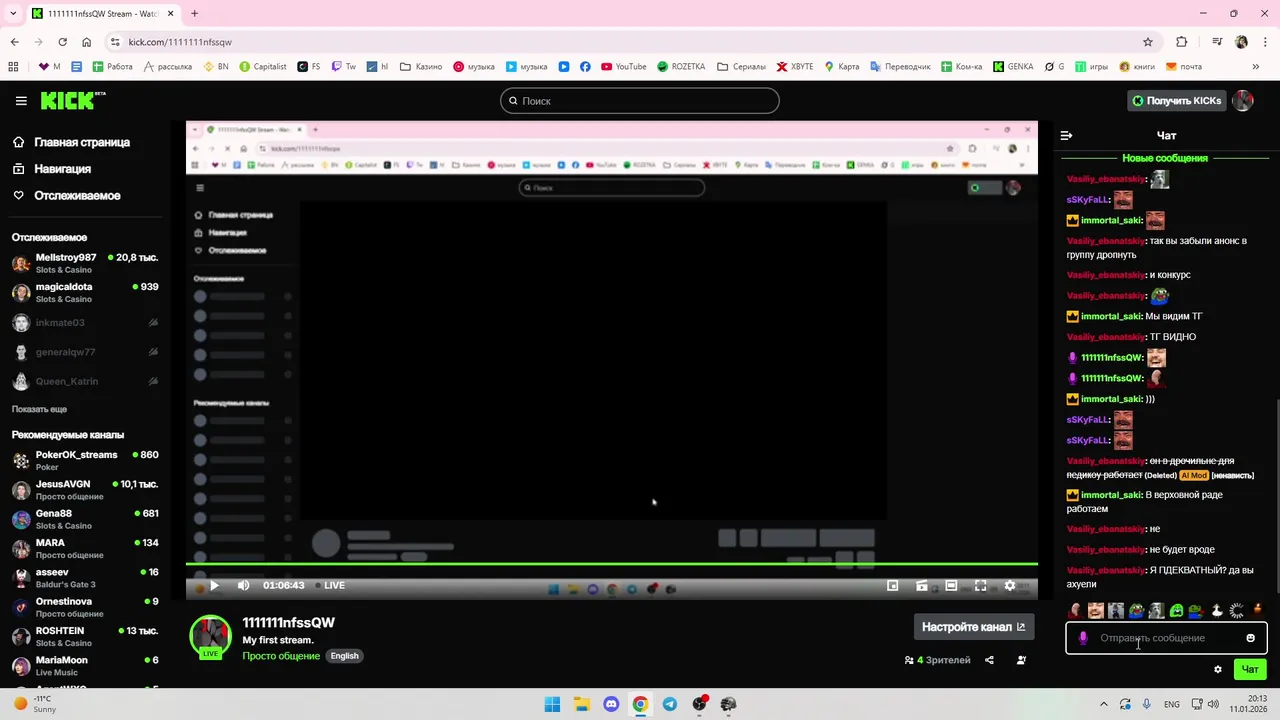Open the player settings gear
The width and height of the screenshot is (1280, 720).
1010,586
